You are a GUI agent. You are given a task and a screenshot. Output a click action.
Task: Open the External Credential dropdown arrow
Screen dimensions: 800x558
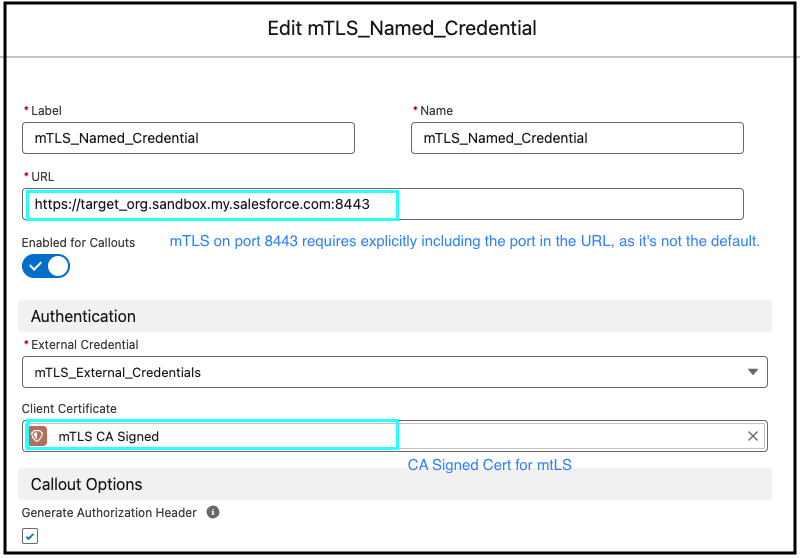click(752, 372)
